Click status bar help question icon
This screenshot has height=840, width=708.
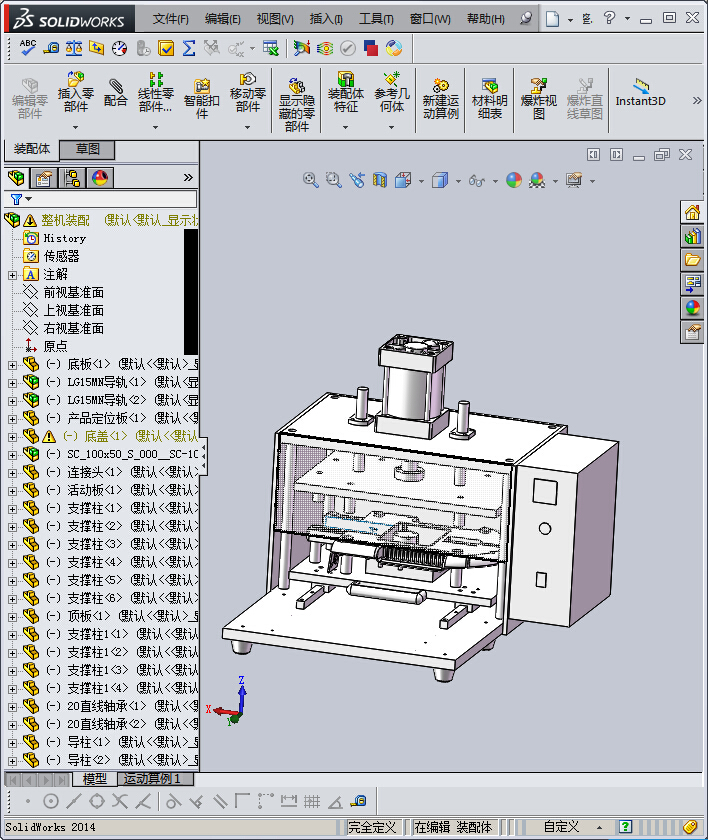pos(625,827)
